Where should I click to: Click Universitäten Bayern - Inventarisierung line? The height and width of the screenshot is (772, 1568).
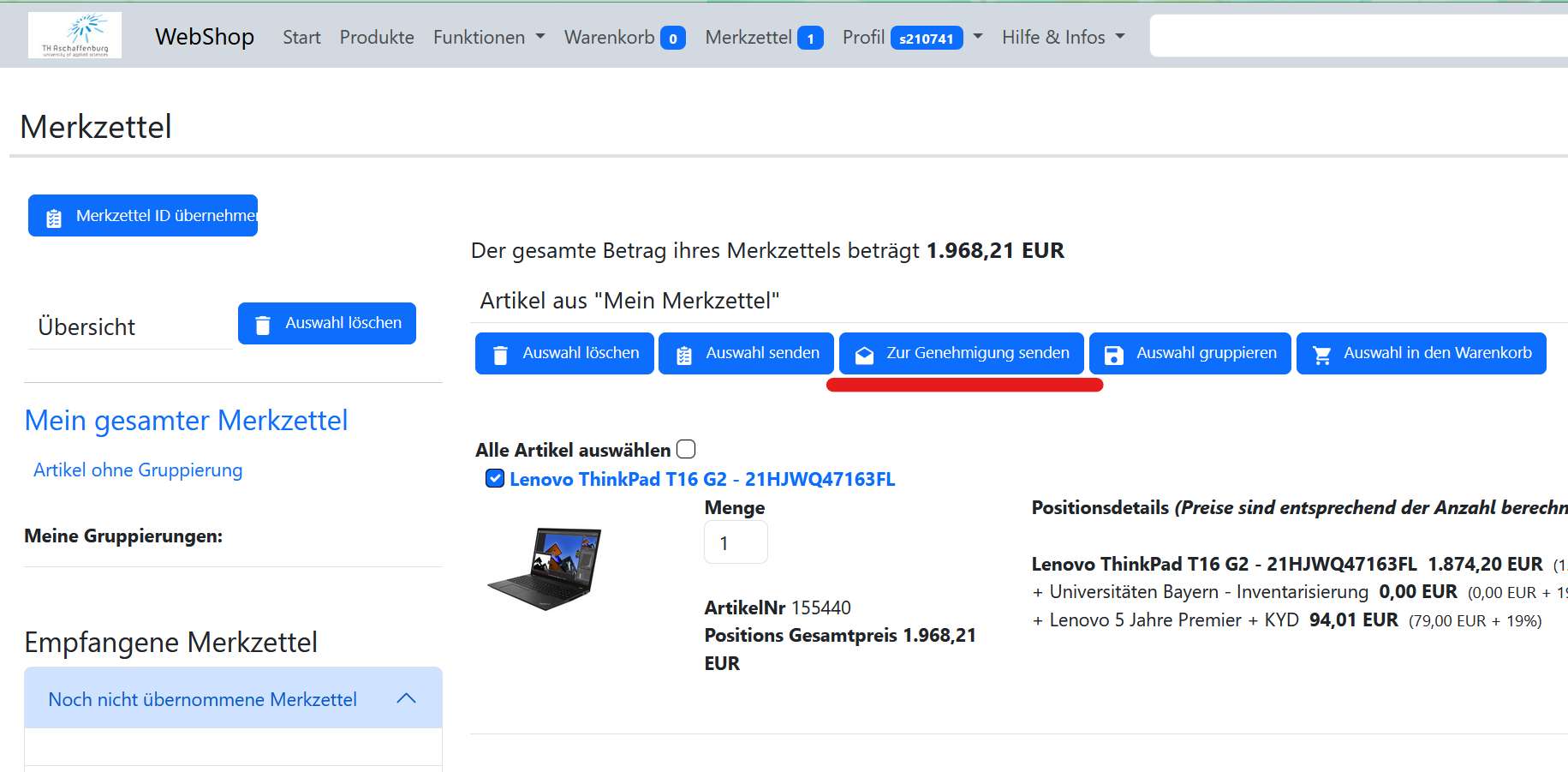(1299, 591)
